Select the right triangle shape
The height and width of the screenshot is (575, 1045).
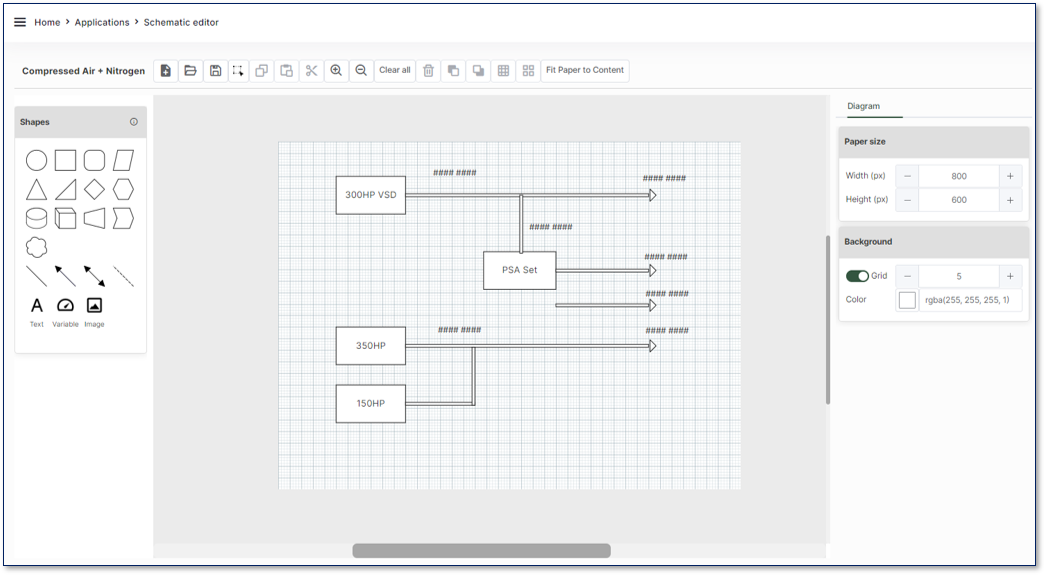65,190
